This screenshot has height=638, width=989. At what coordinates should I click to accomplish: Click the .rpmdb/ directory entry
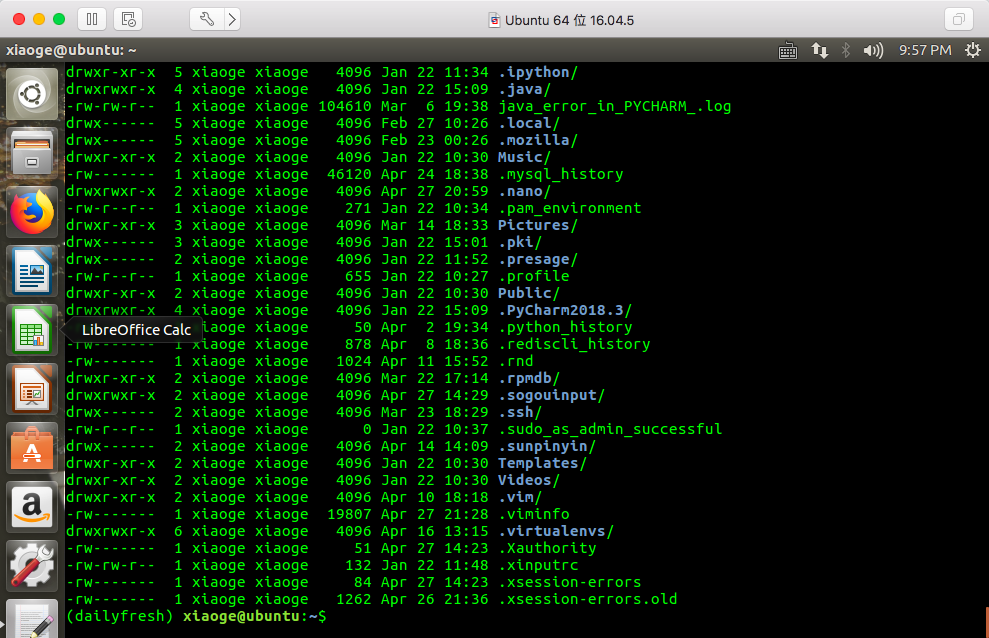coord(529,379)
